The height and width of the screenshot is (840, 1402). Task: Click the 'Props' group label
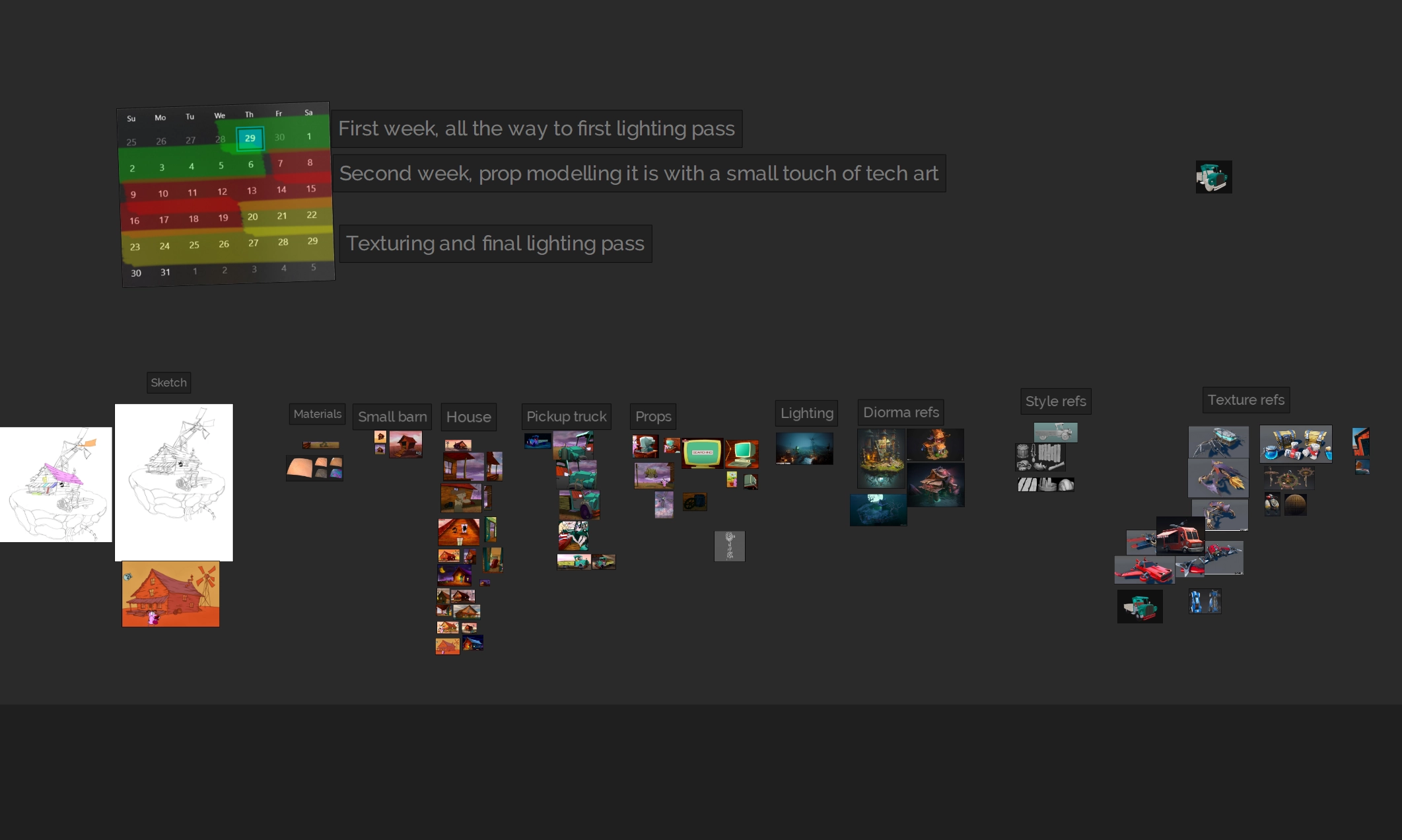(x=652, y=416)
